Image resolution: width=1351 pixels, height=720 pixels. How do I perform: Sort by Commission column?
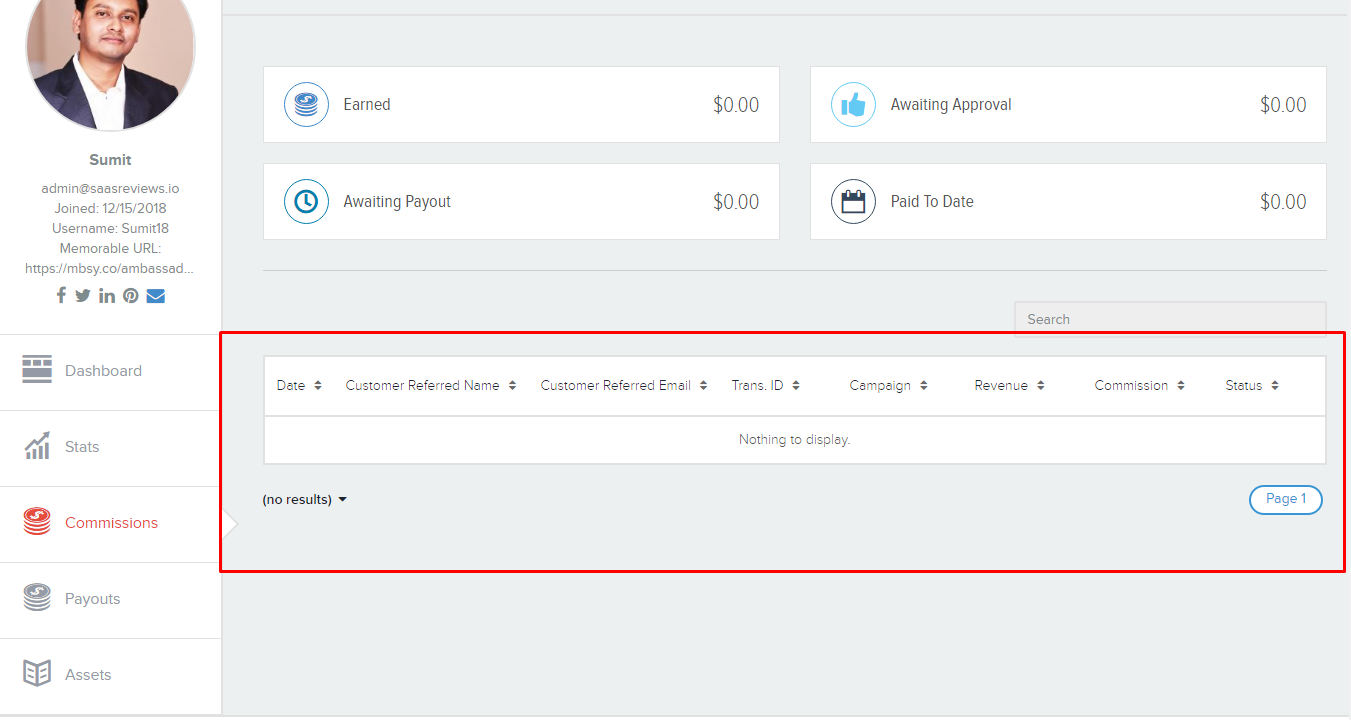1139,385
